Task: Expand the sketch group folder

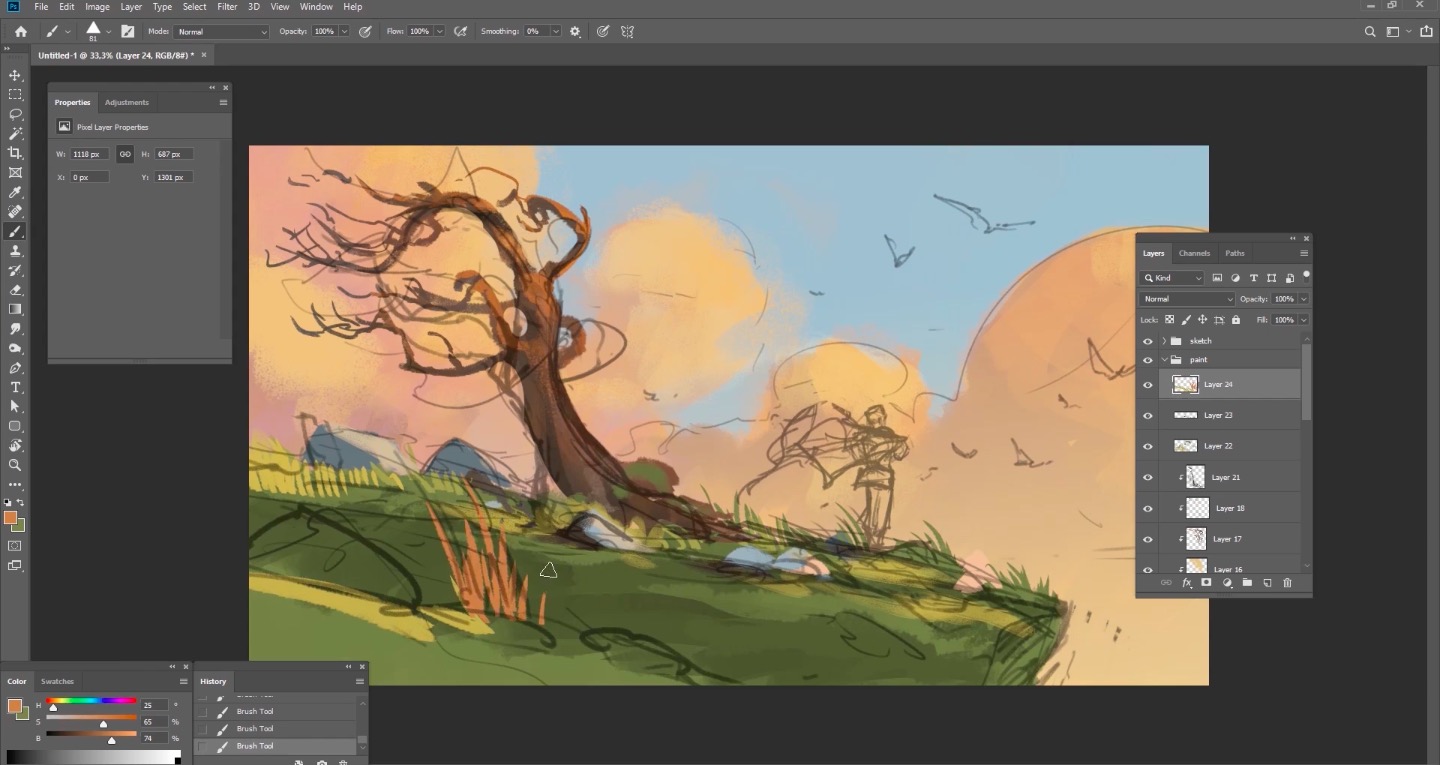Action: [1164, 341]
